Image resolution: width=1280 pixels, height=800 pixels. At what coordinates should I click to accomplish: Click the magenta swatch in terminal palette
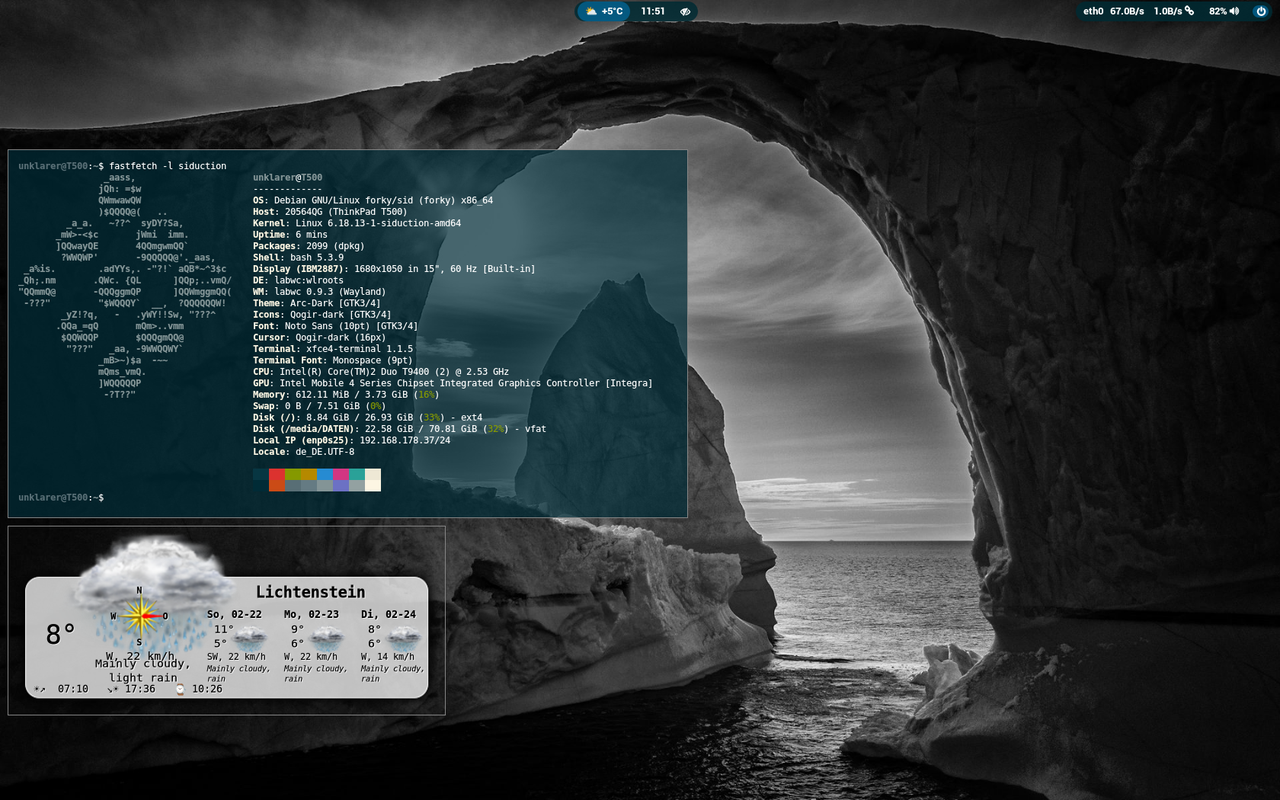341,474
